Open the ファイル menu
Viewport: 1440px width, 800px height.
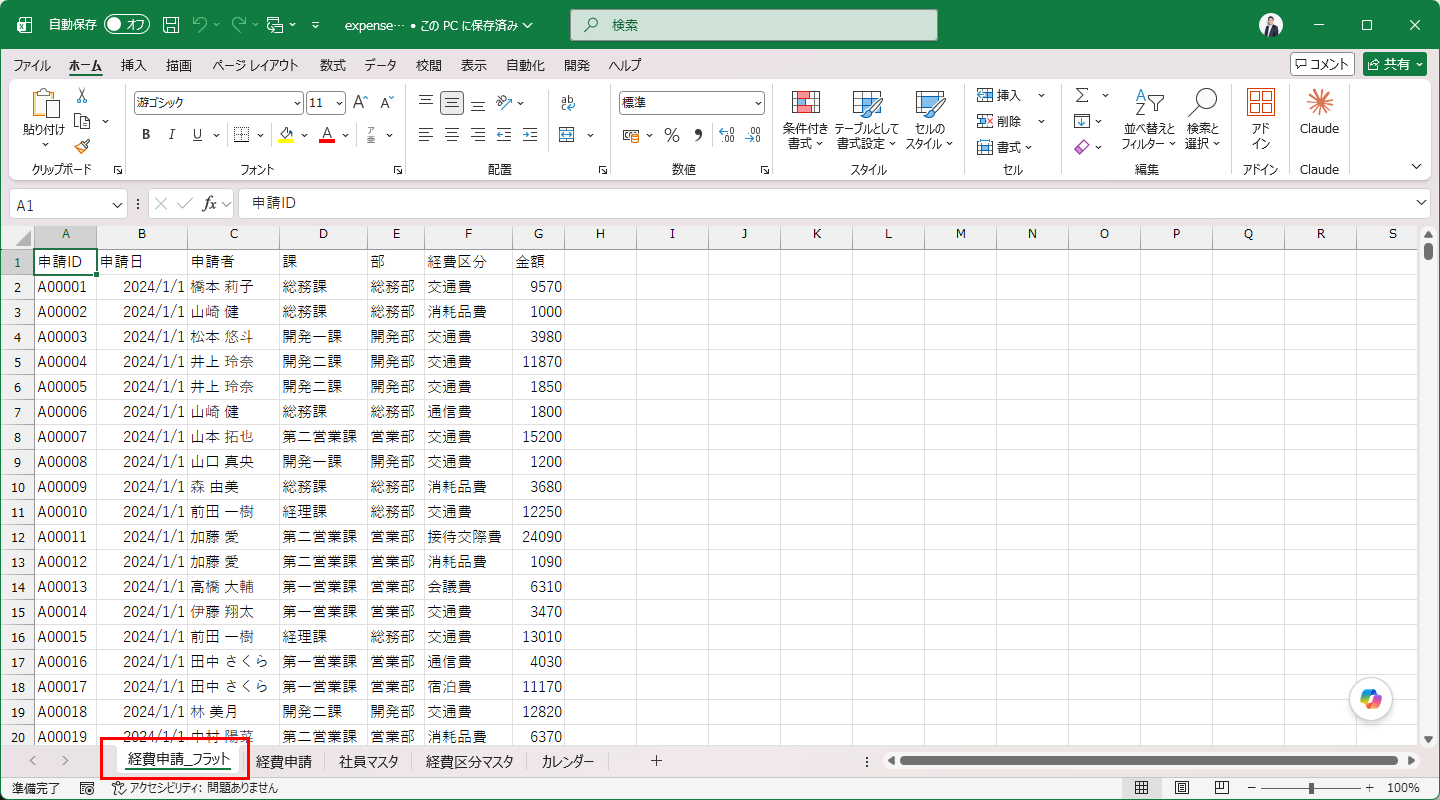click(x=32, y=65)
